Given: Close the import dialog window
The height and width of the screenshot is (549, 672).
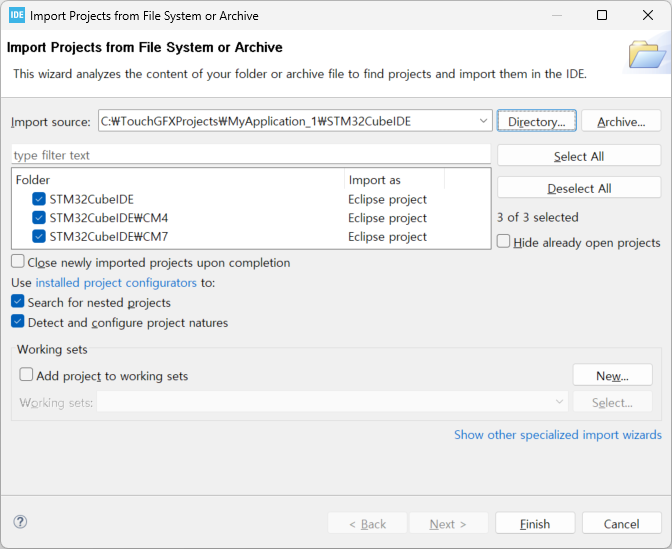Looking at the screenshot, I should click(x=648, y=15).
